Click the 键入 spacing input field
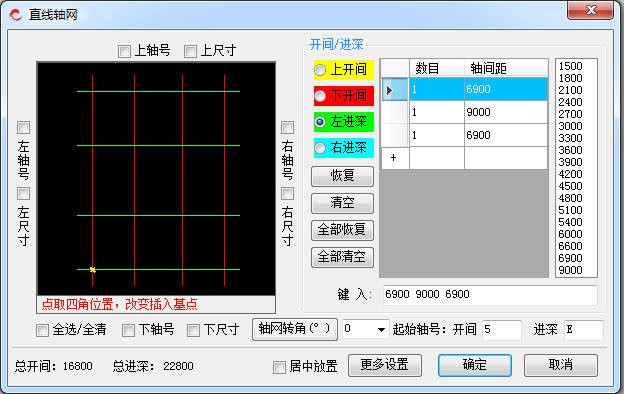Screen dimensions: 624x394 point(490,295)
